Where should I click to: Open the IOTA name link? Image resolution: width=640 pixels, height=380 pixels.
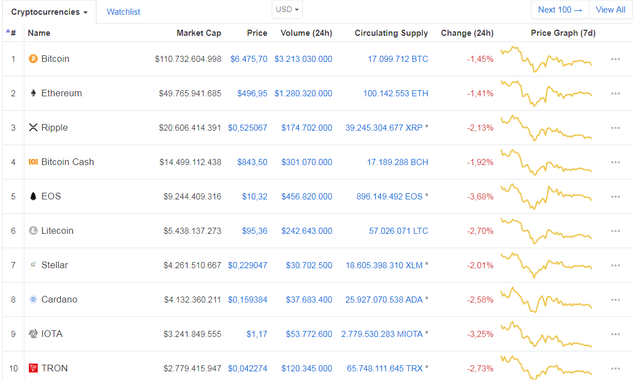(52, 334)
